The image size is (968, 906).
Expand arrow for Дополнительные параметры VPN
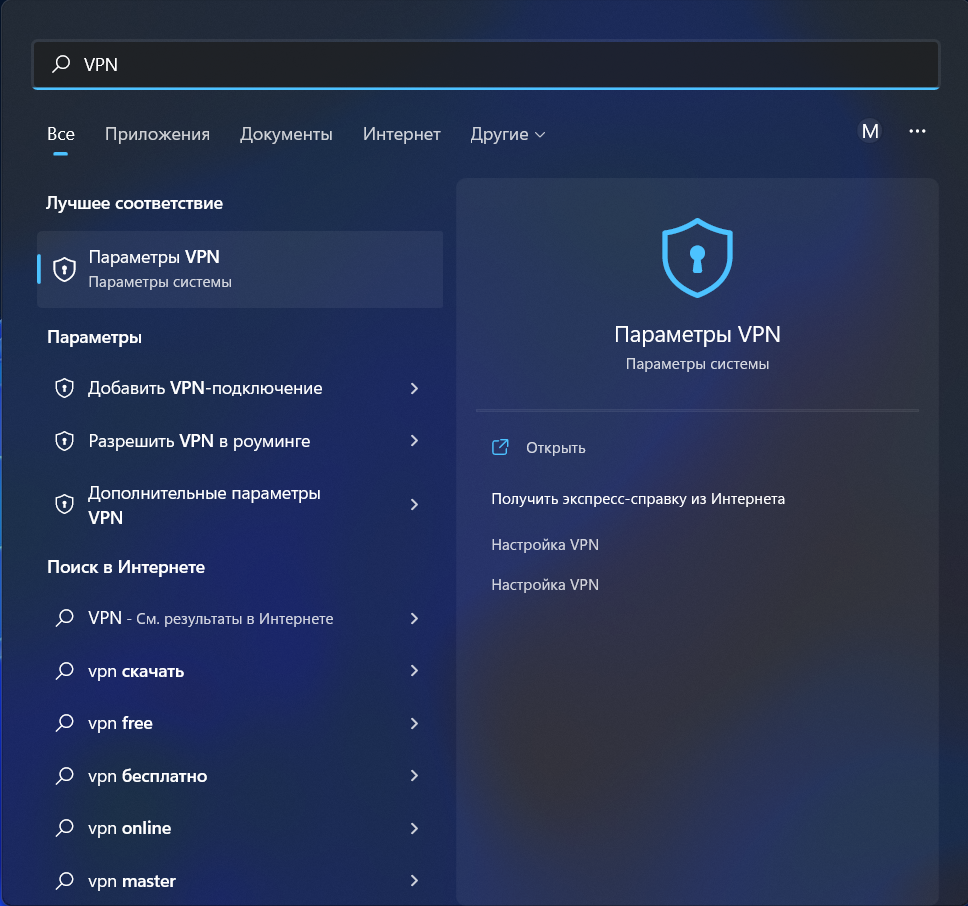pos(414,505)
